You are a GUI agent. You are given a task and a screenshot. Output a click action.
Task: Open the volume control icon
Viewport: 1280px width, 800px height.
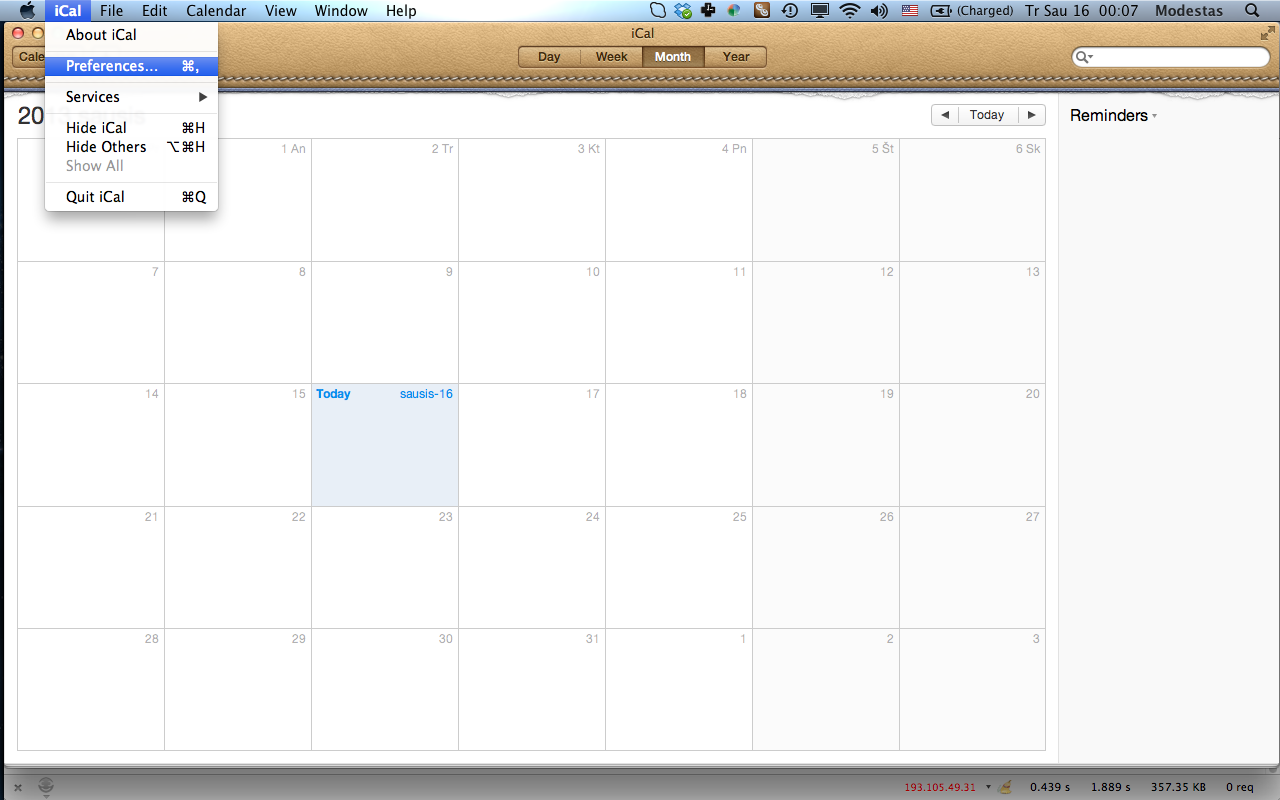point(879,11)
